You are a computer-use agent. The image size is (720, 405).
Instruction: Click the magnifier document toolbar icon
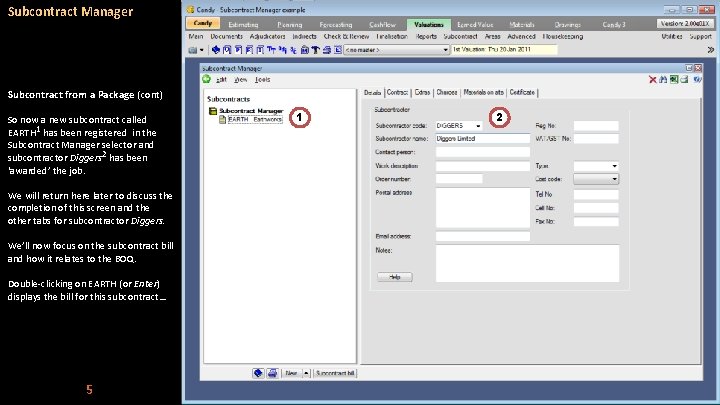click(227, 50)
